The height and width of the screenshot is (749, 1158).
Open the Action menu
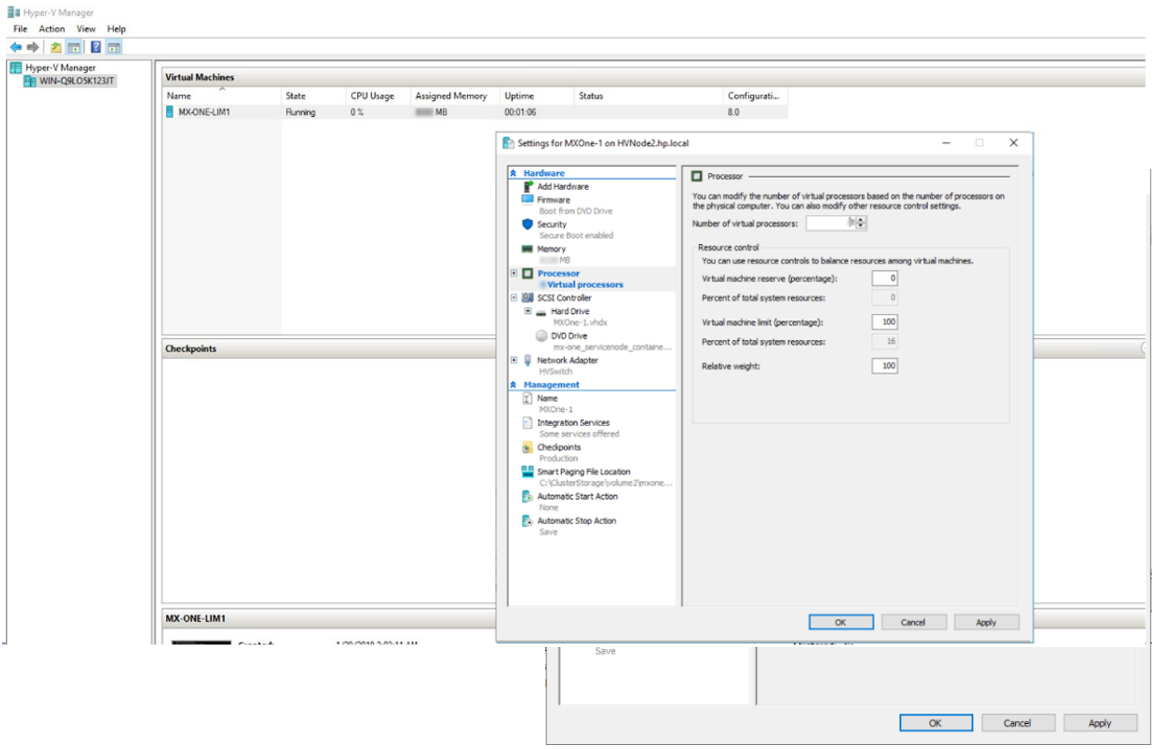click(x=52, y=29)
